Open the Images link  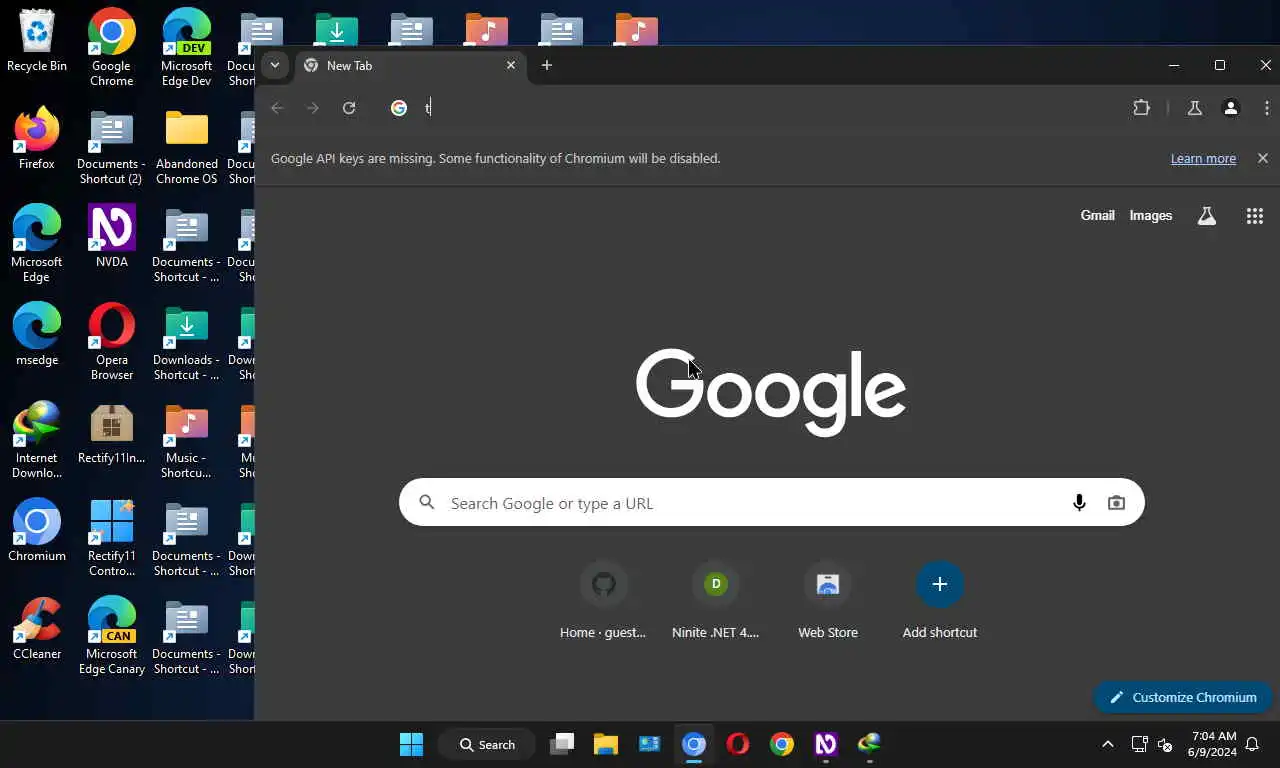pyautogui.click(x=1151, y=215)
